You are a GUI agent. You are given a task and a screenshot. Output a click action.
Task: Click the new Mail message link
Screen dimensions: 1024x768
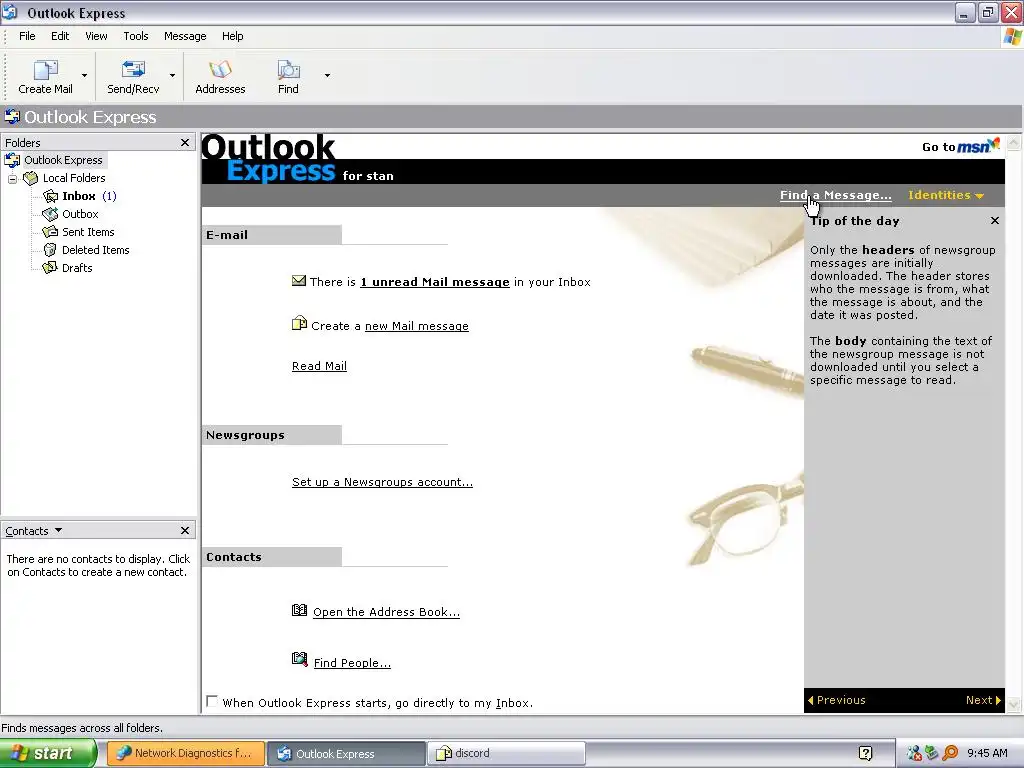pos(417,326)
